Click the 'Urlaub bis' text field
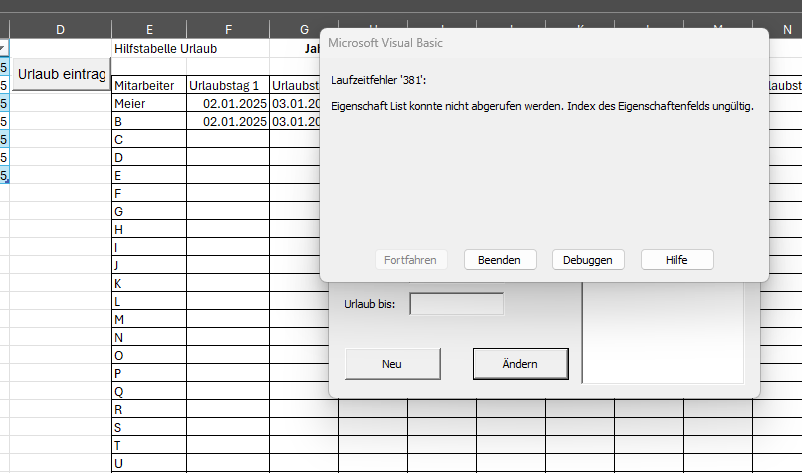The width and height of the screenshot is (802, 473). tap(457, 304)
